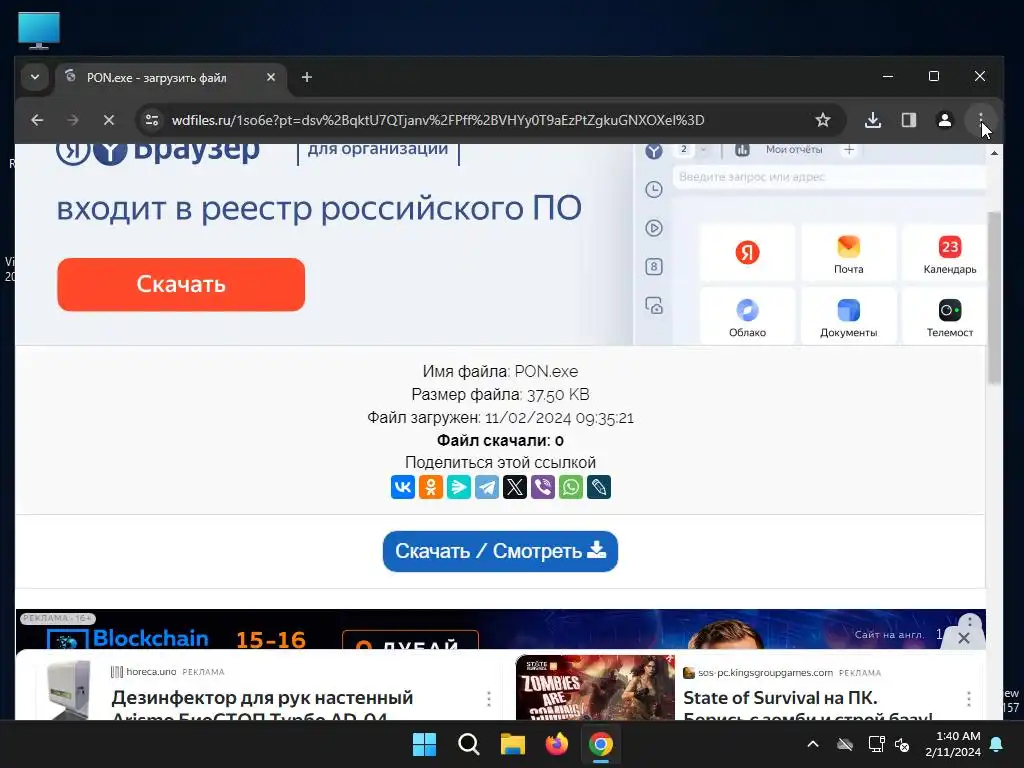Click the Chrome taskbar icon
The width and height of the screenshot is (1024, 768).
[x=601, y=744]
